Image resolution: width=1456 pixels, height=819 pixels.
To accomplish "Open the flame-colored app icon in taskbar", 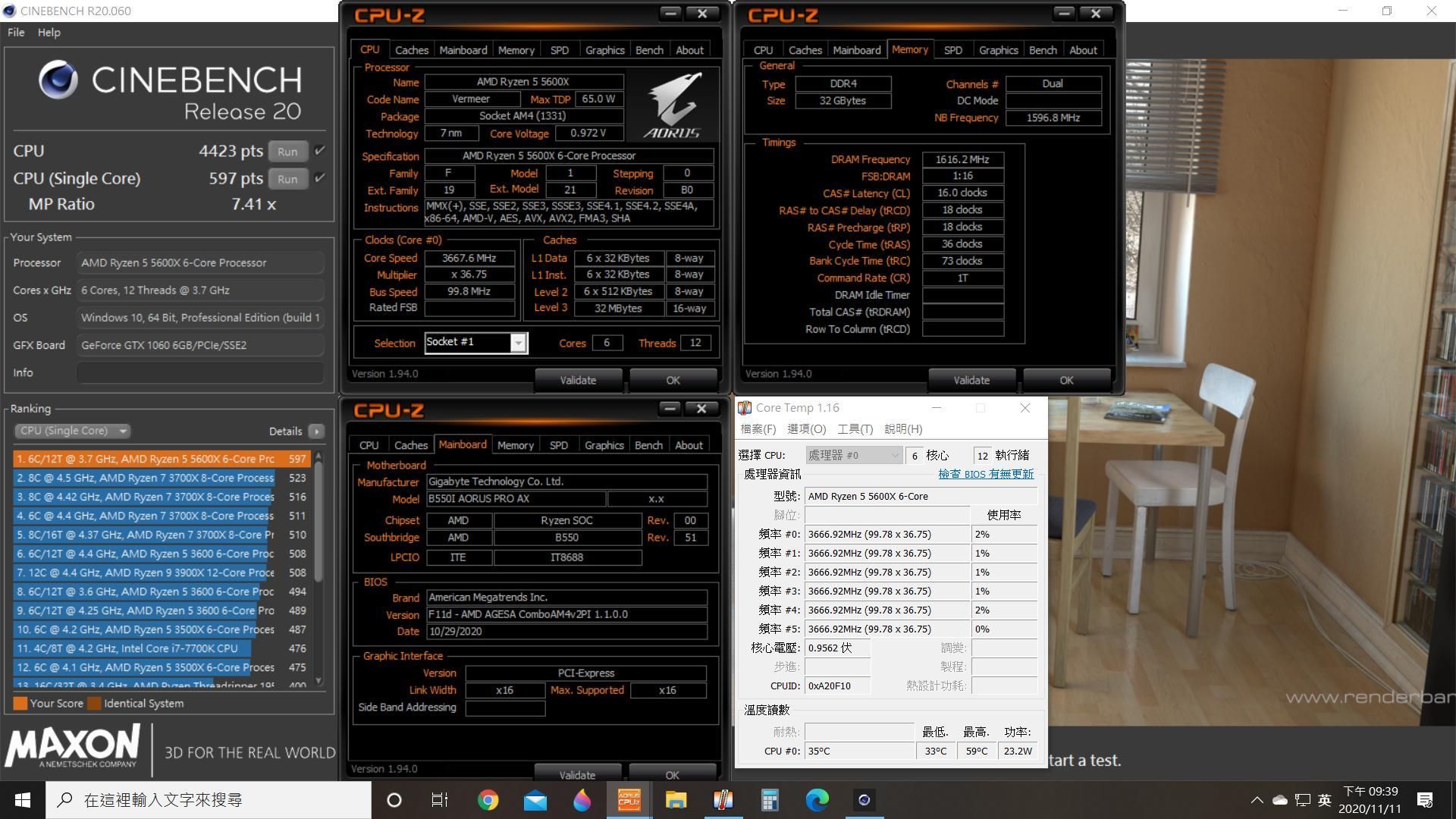I will pyautogui.click(x=582, y=800).
